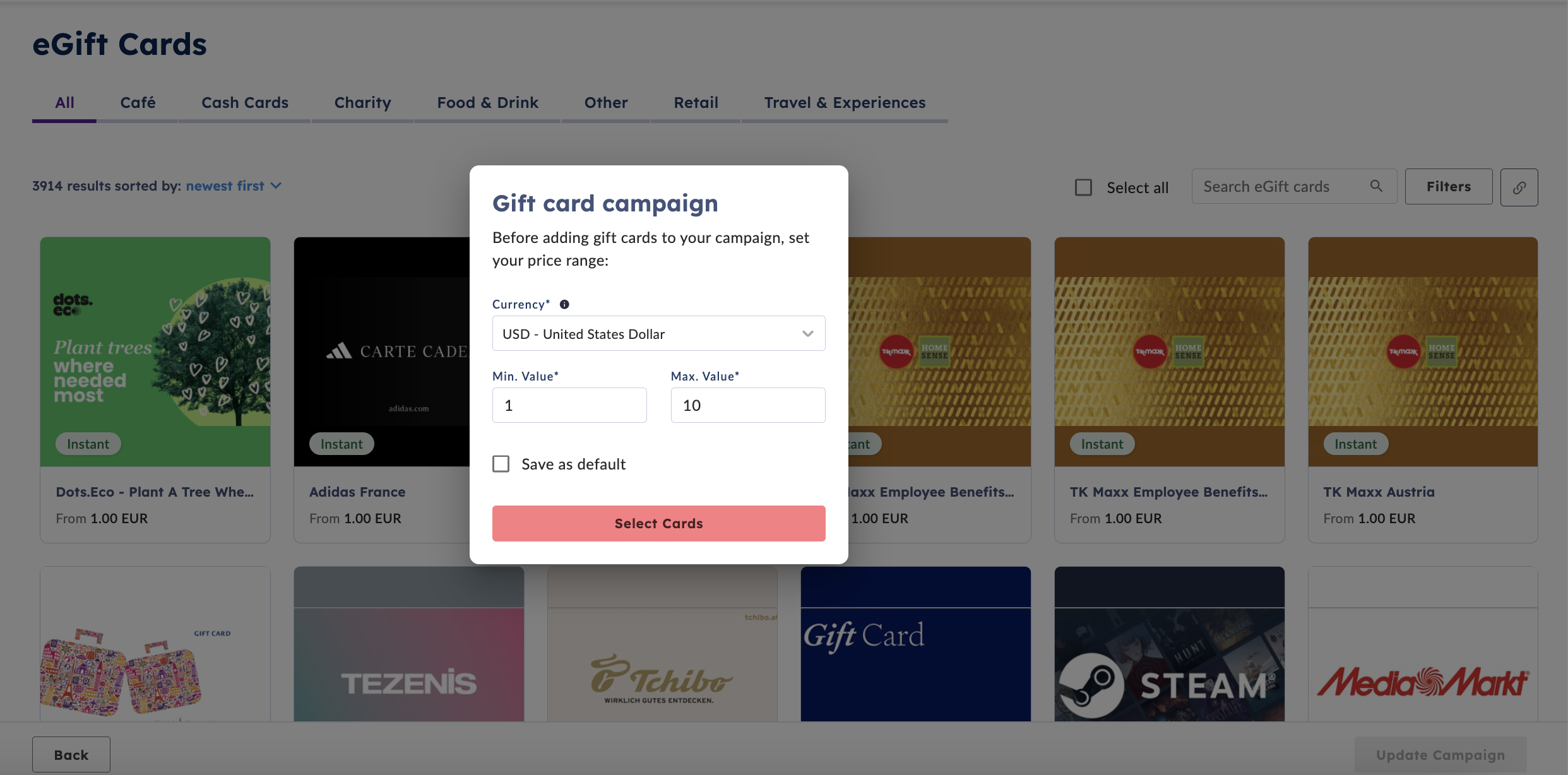Focus the Max. Value field
The image size is (1568, 775).
(748, 405)
